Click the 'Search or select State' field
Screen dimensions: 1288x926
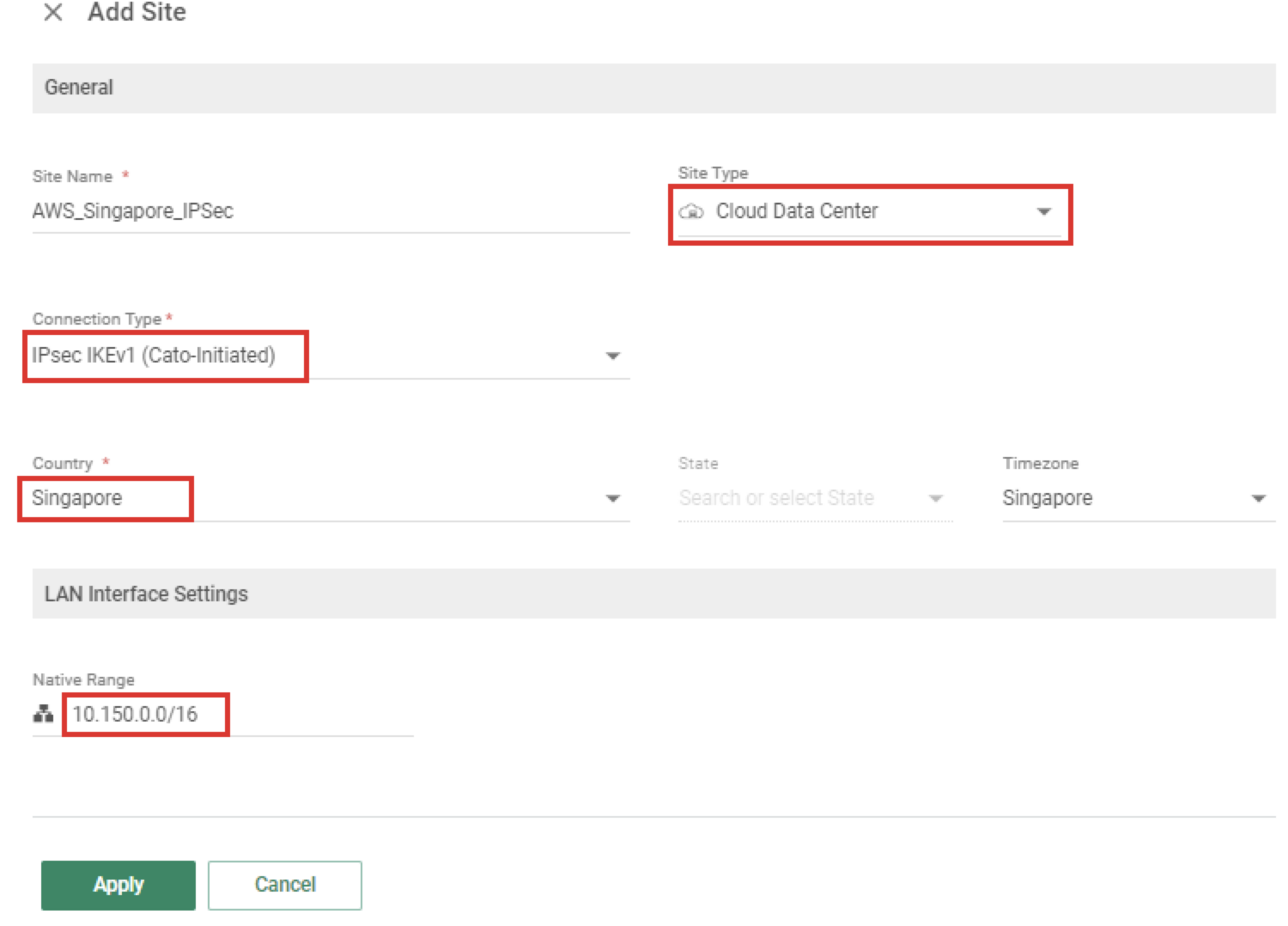(x=776, y=498)
